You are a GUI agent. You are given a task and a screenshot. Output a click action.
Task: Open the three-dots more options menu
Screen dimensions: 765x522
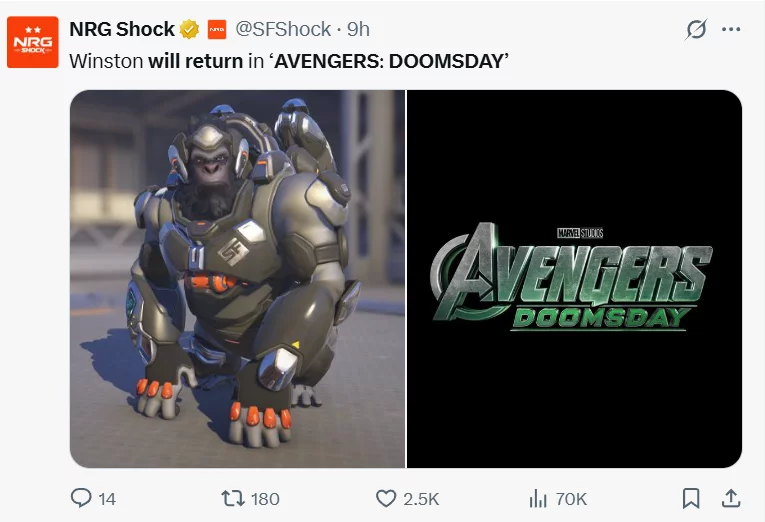tap(731, 29)
